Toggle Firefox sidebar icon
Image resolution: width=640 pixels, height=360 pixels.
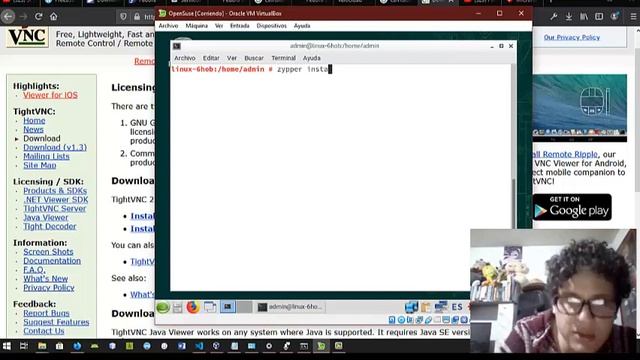click(x=599, y=17)
